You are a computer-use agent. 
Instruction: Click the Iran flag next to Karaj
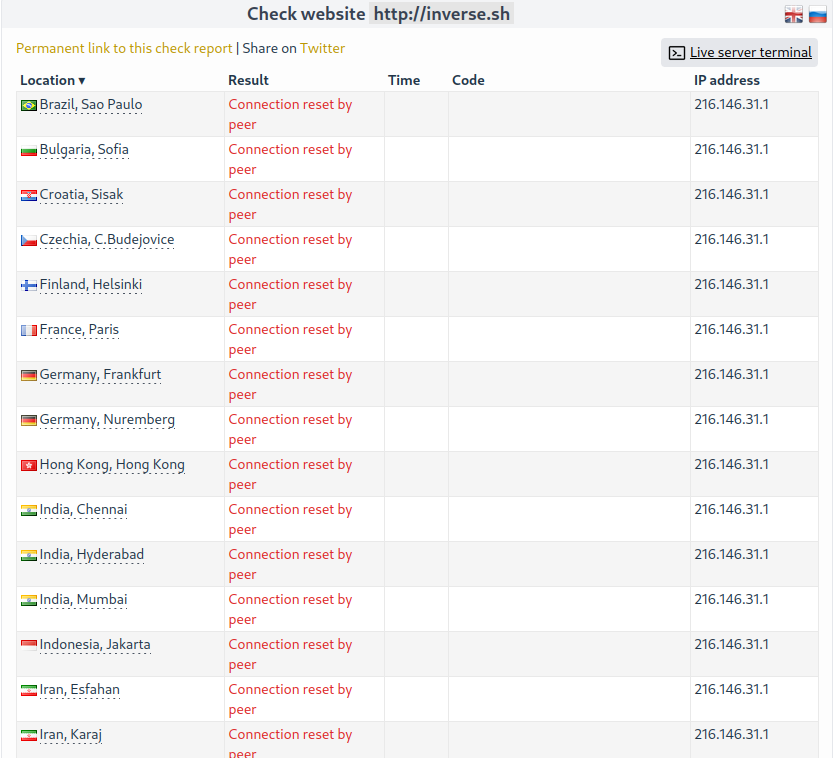click(28, 733)
